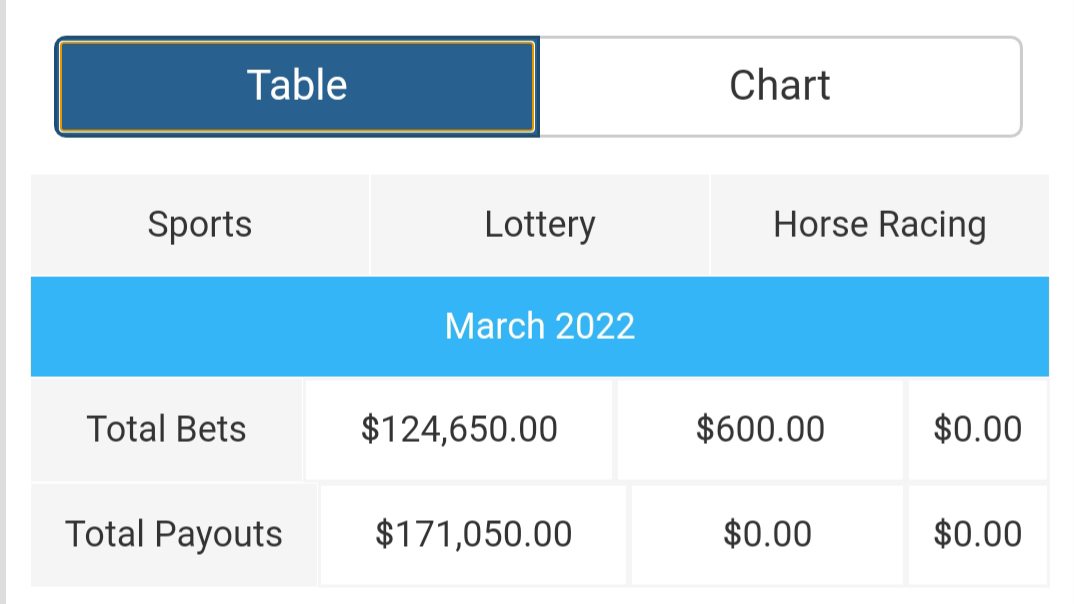The image size is (1074, 604).
Task: Click the gray strip at left edge
Action: point(3,300)
